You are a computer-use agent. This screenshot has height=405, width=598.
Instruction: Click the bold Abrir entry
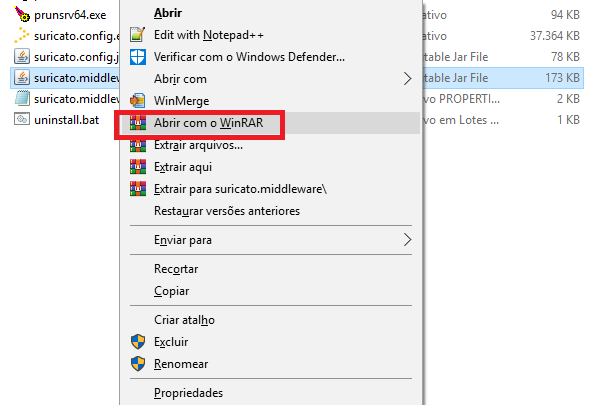tap(168, 13)
